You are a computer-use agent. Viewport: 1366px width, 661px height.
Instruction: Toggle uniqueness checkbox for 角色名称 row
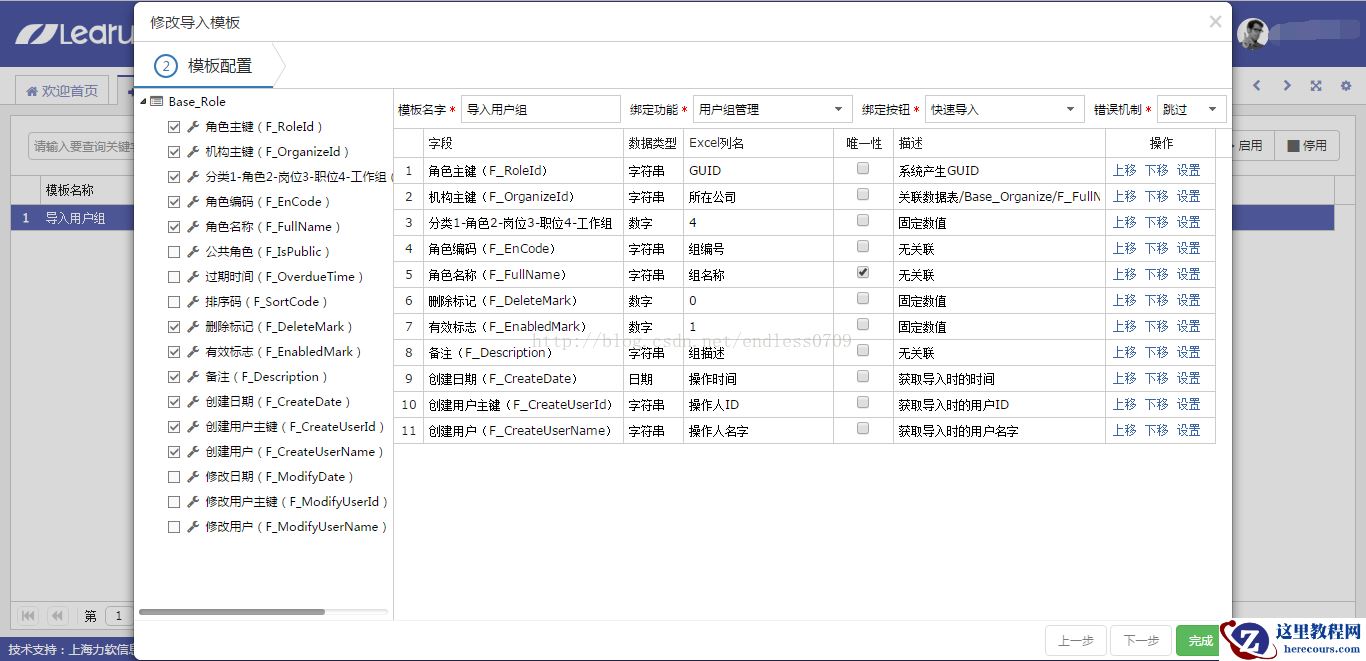click(x=863, y=273)
